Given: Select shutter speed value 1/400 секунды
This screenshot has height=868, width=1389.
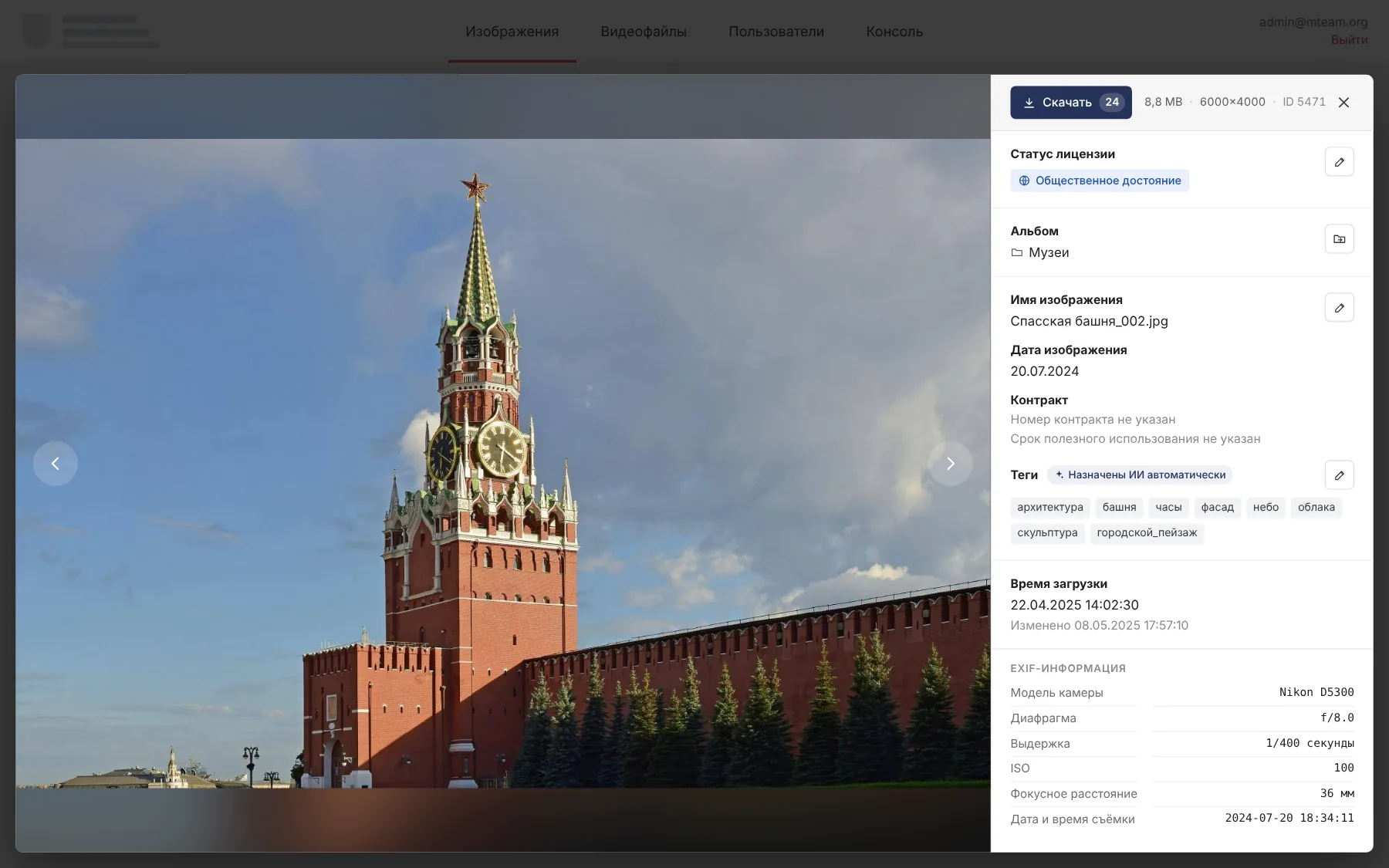Looking at the screenshot, I should [1310, 744].
